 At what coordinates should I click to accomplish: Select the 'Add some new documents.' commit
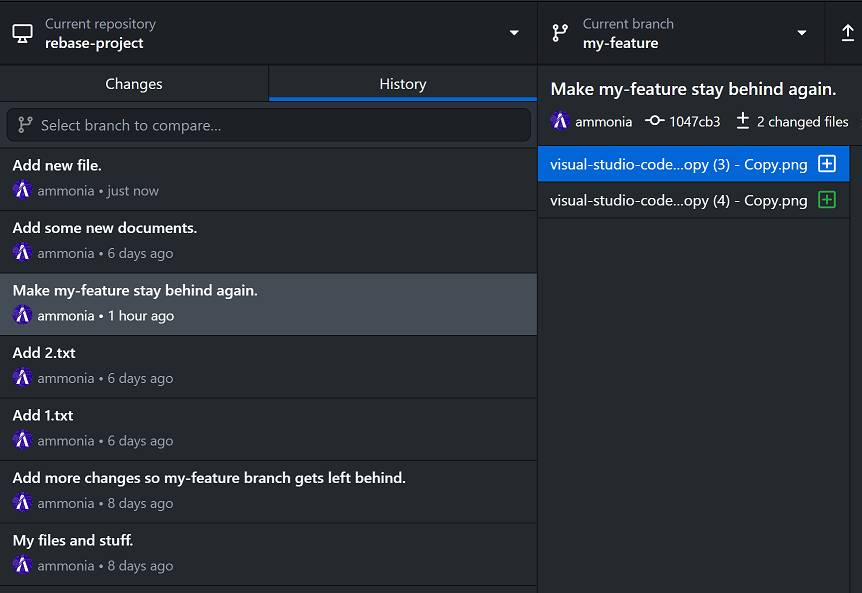point(268,242)
